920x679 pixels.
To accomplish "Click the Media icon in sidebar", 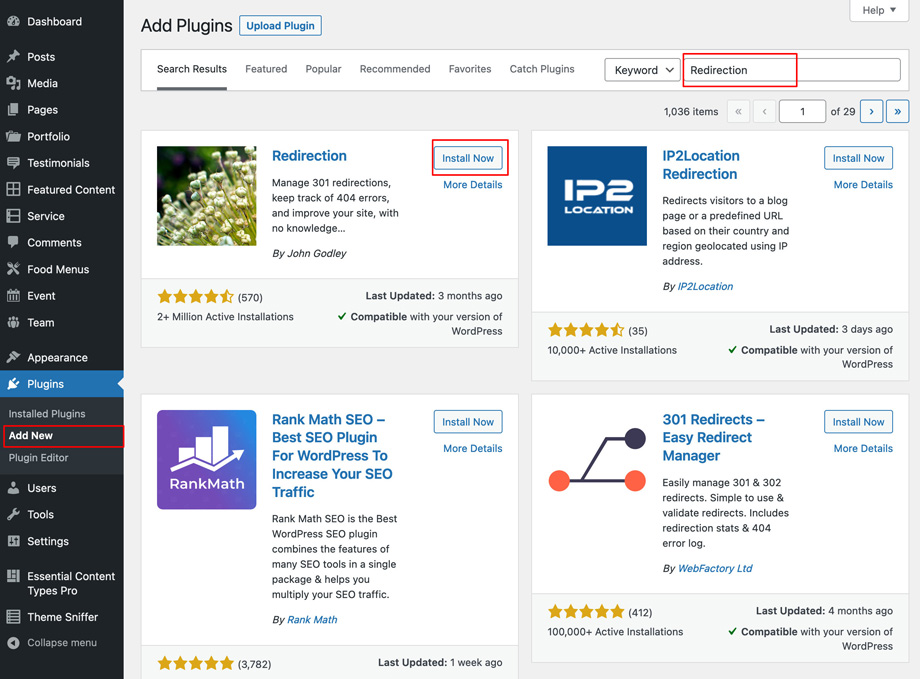I will coord(13,83).
